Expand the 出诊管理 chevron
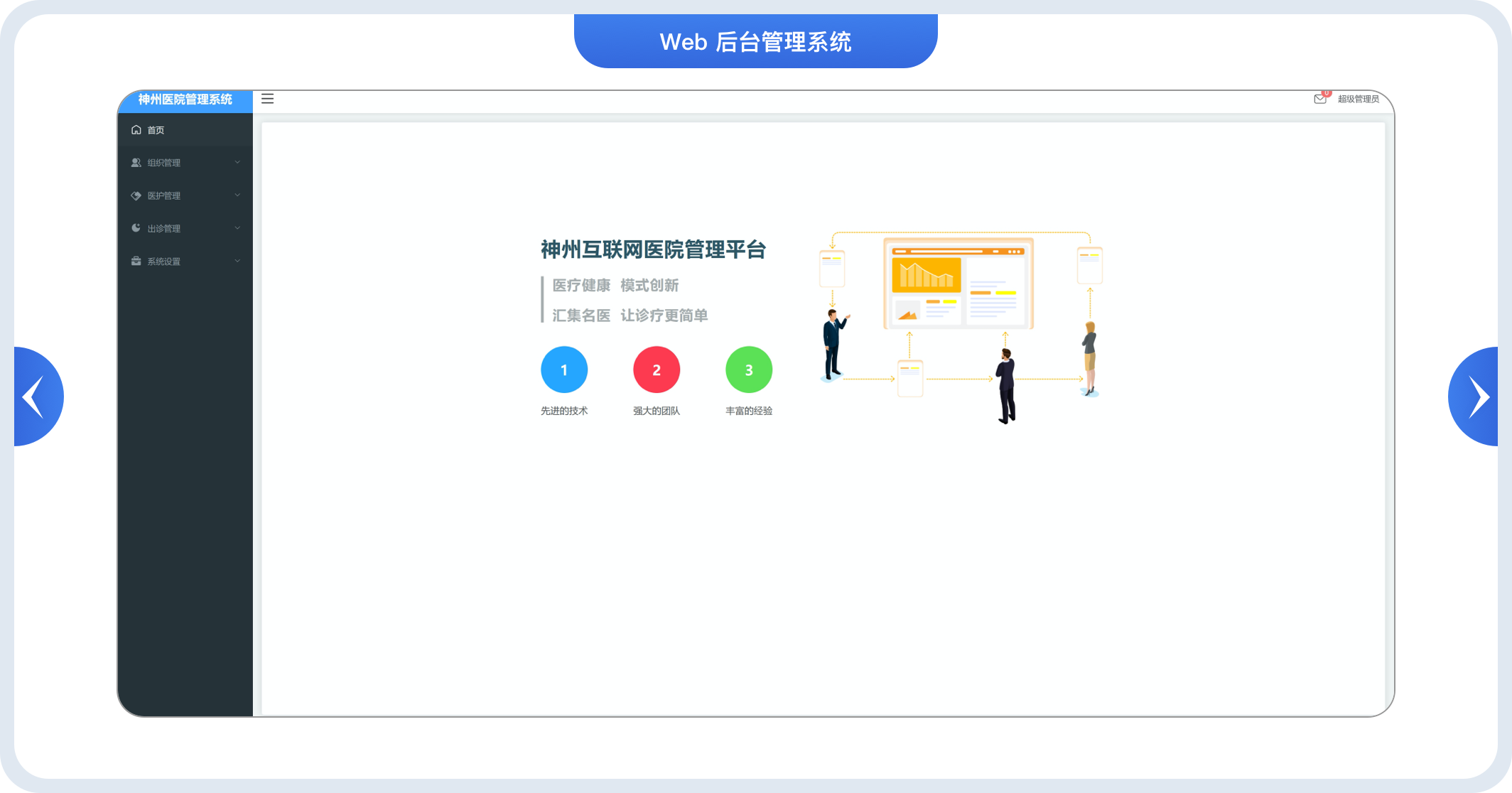1512x793 pixels. (237, 228)
